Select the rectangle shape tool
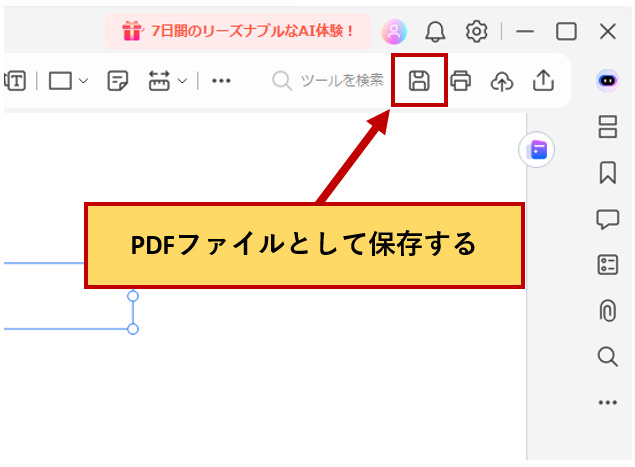 (x=60, y=81)
